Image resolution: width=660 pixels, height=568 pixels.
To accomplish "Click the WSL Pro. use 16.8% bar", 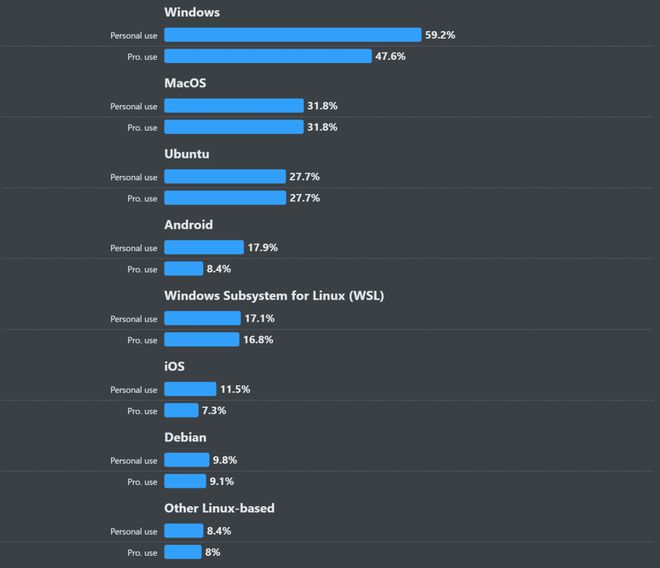I will click(x=202, y=339).
